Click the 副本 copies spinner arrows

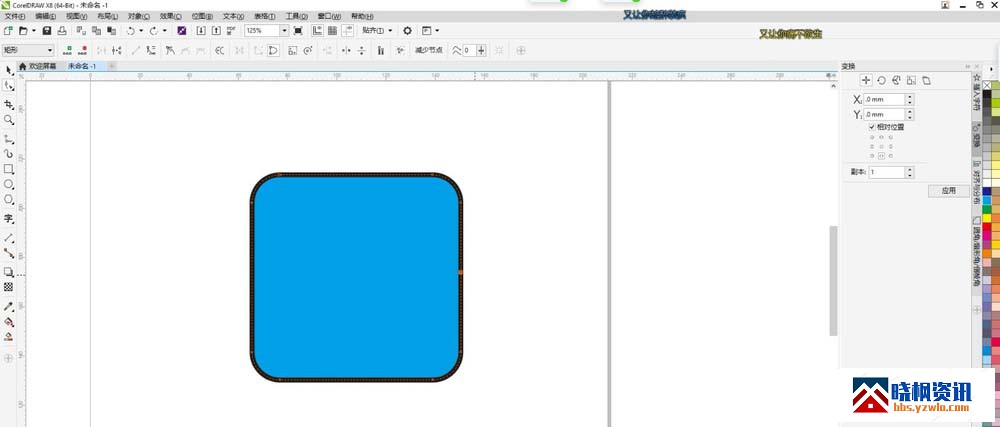tap(909, 173)
